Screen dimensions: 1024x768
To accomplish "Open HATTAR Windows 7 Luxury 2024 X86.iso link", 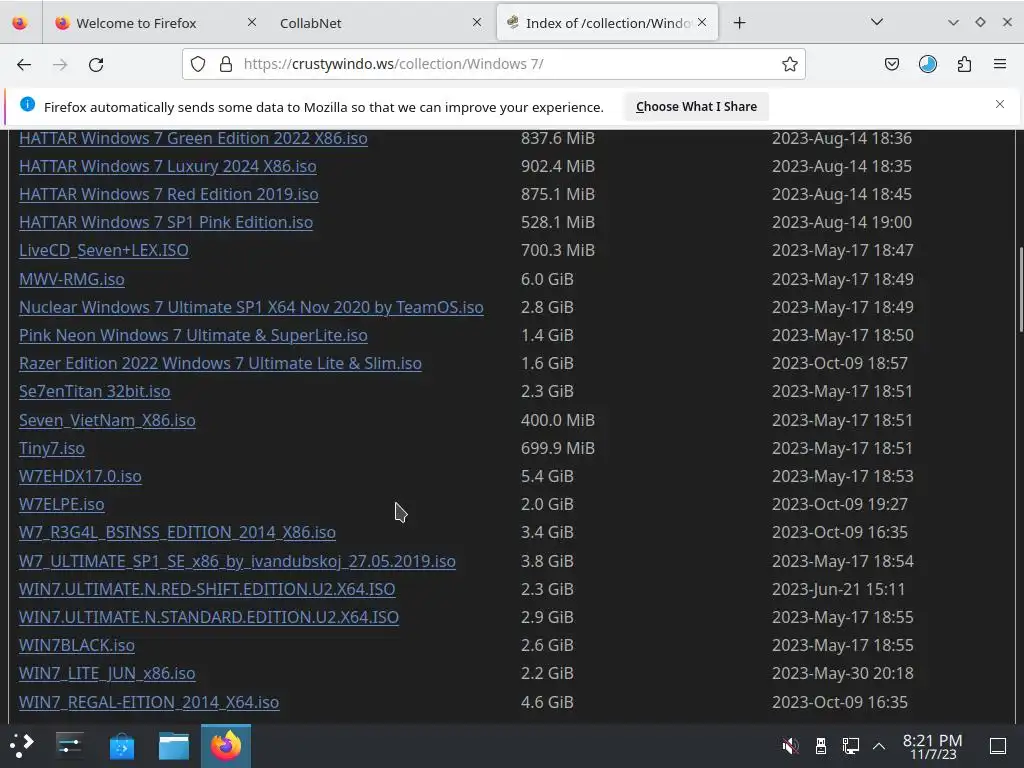I will tap(168, 167).
